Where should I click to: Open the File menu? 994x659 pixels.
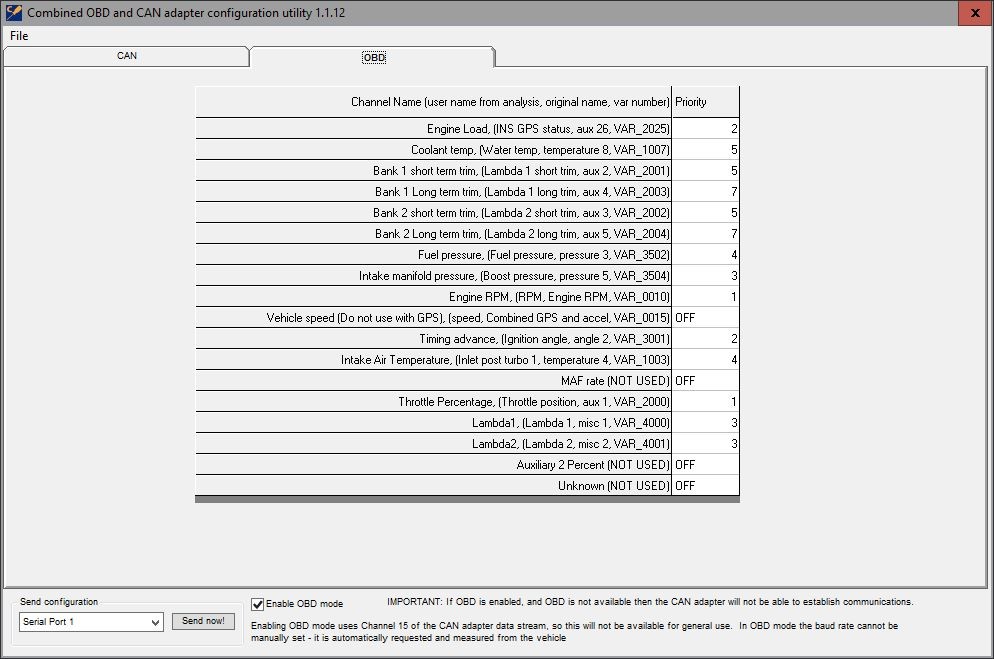[x=19, y=36]
